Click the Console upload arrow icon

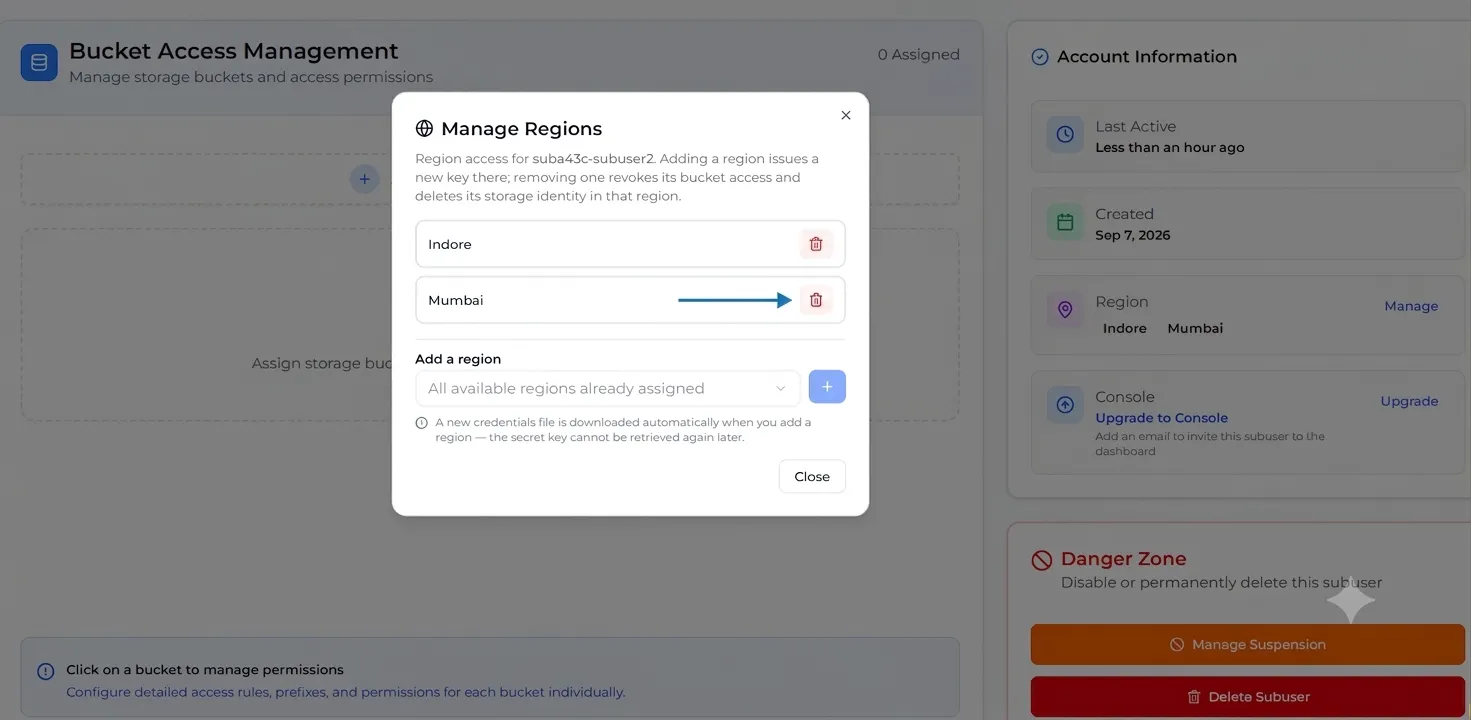pyautogui.click(x=1065, y=405)
